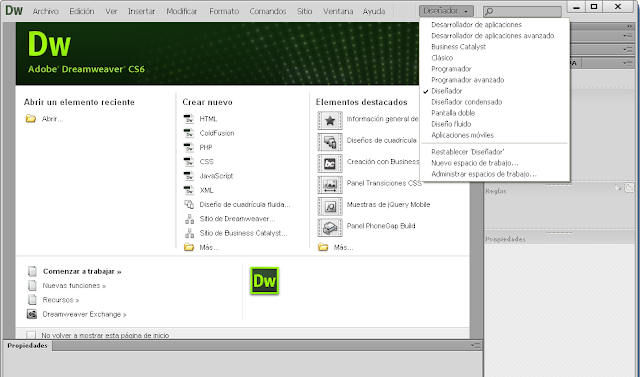This screenshot has width=640, height=377.
Task: Open the Ver menu
Action: [x=111, y=11]
